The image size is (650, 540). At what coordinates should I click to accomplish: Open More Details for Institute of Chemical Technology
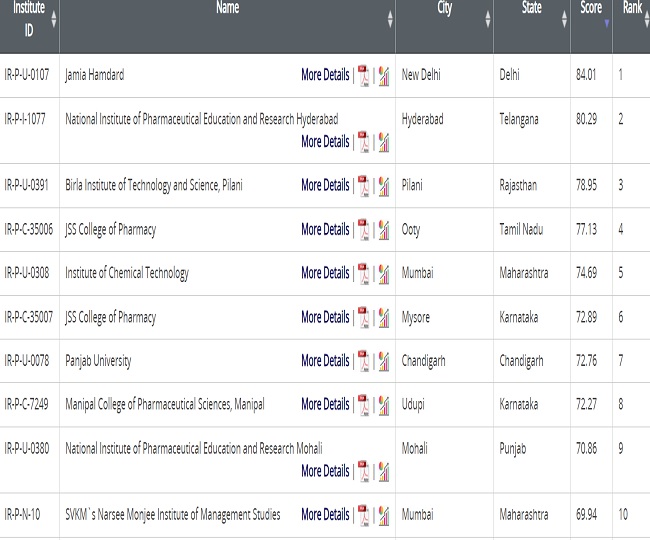click(x=325, y=274)
